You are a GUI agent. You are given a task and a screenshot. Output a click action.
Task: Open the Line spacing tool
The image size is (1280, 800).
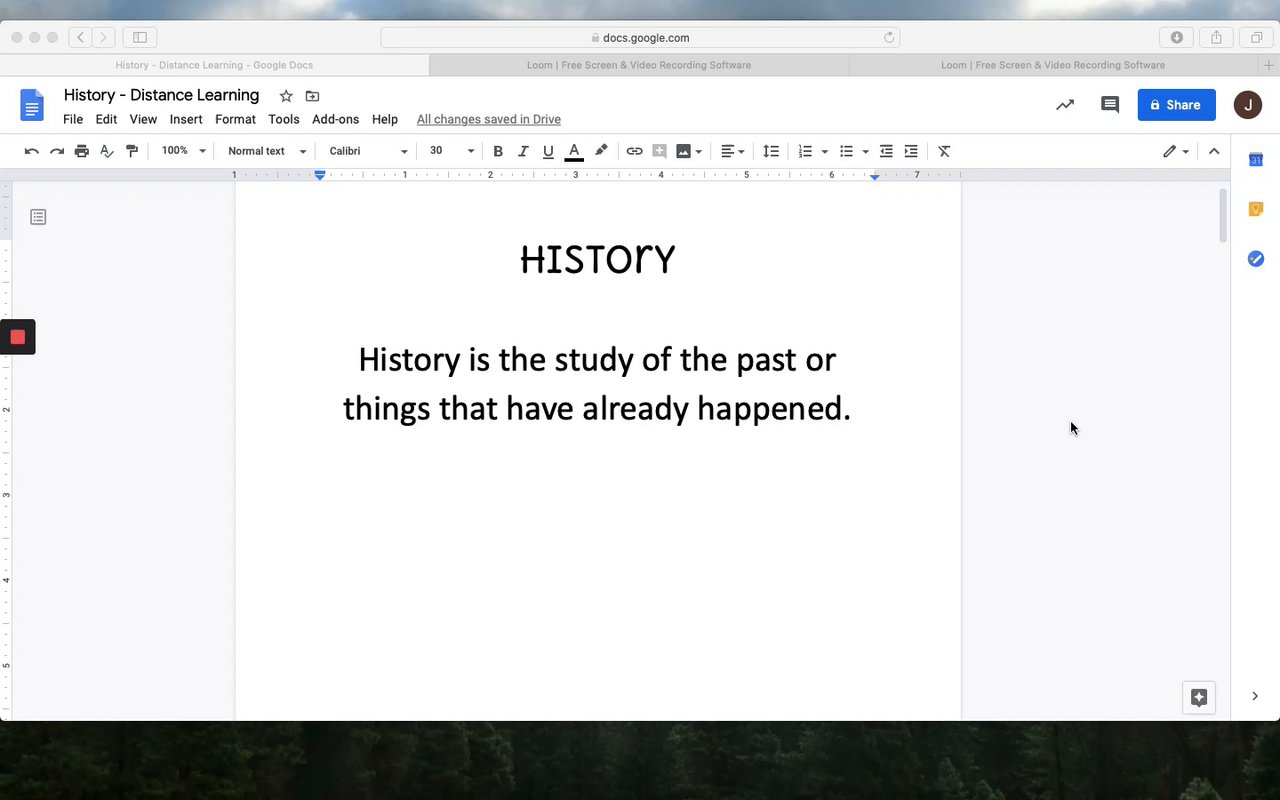(x=770, y=151)
